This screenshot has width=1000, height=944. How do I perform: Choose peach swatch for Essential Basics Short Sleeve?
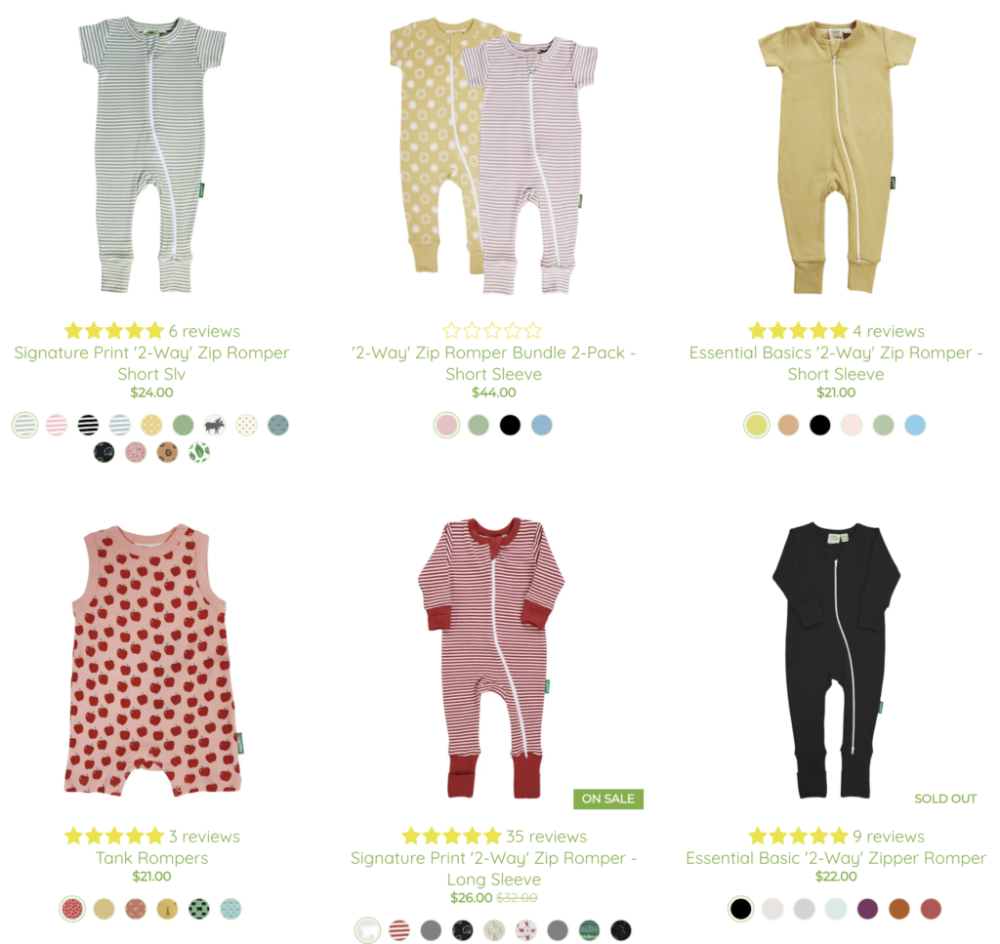coord(788,425)
